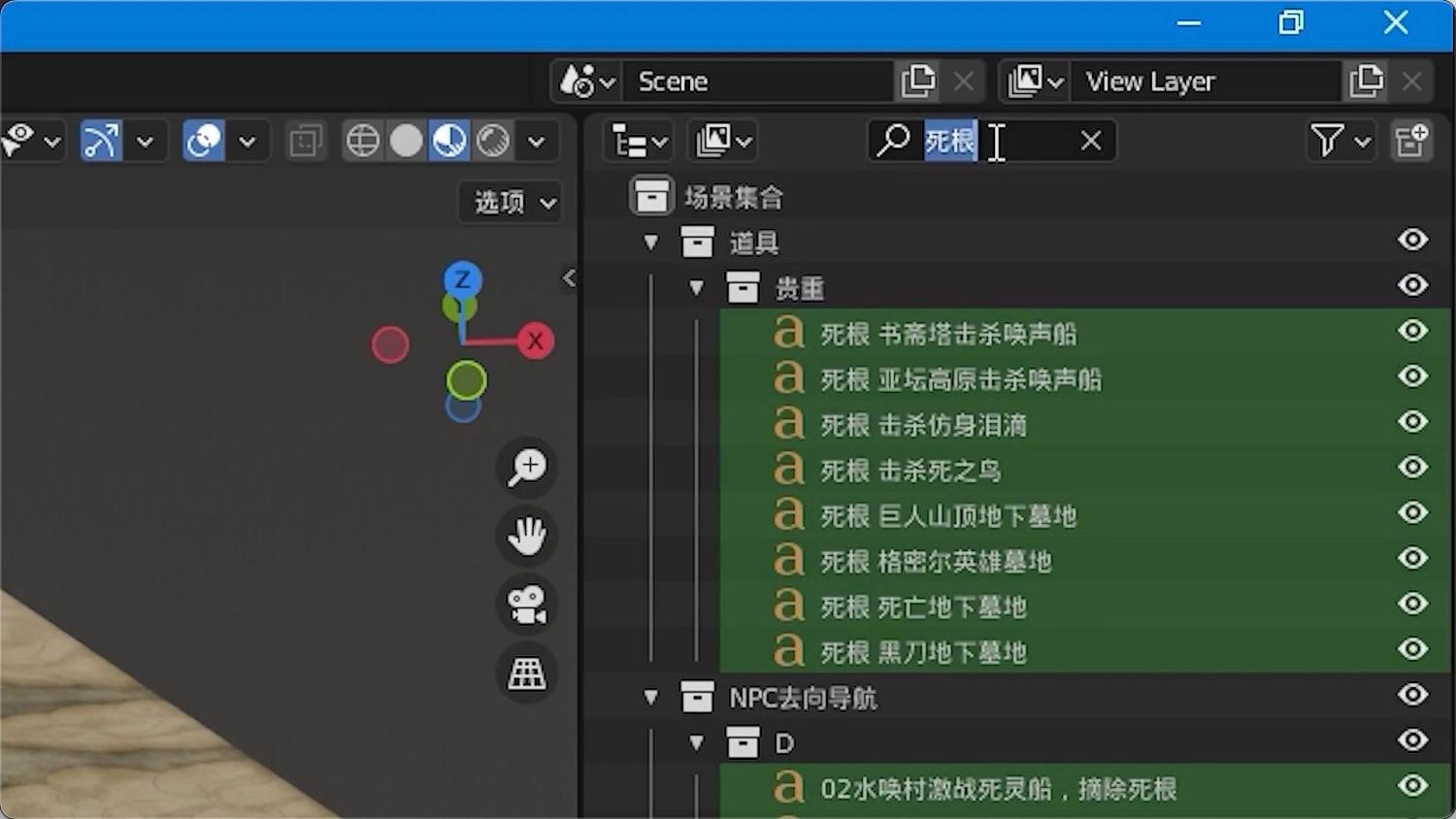The image size is (1456, 819).
Task: Switch viewport to rendered shading mode
Action: (495, 140)
